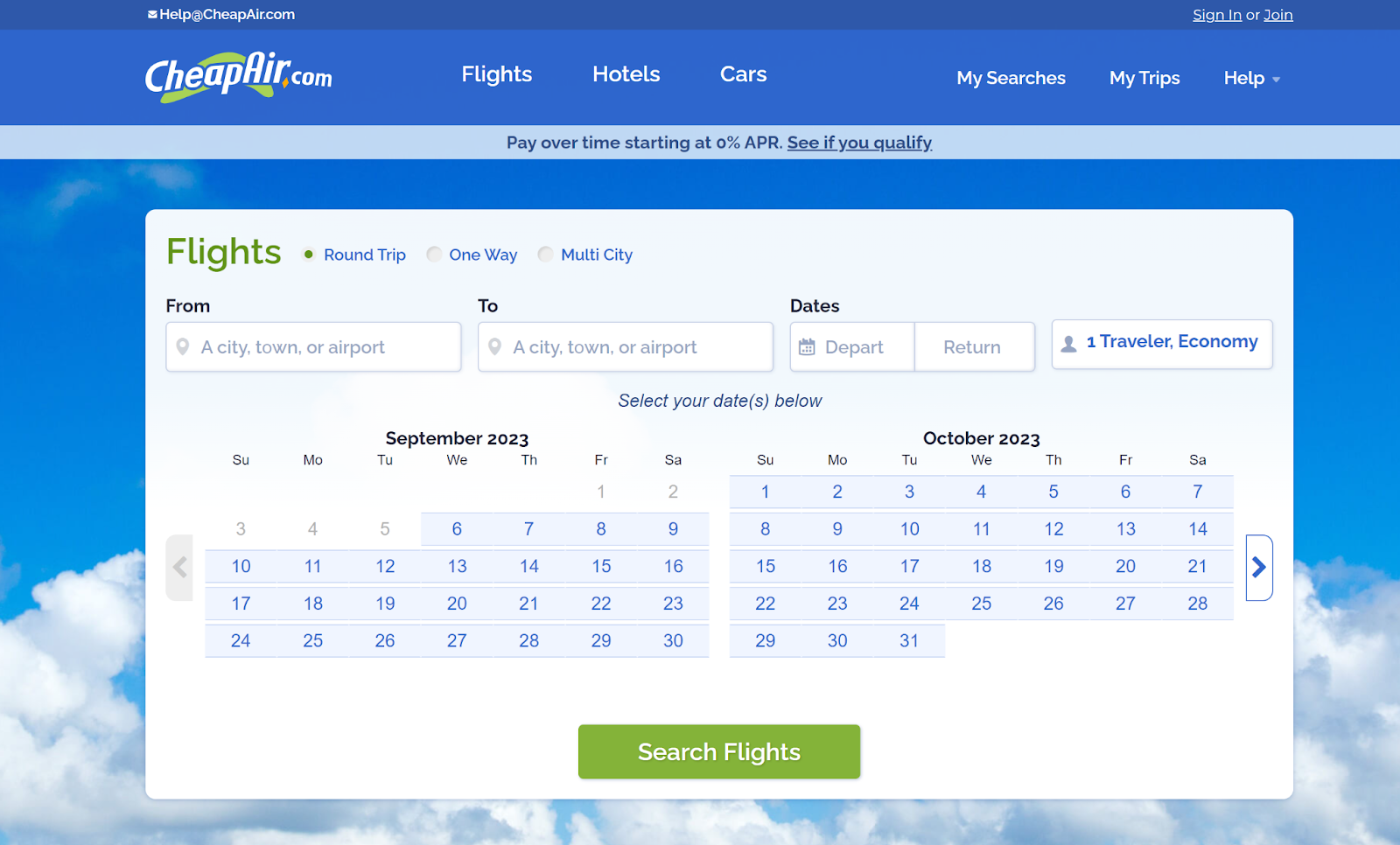This screenshot has width=1400, height=845.
Task: Click the Help@CheapAir.com email link
Action: (x=227, y=14)
